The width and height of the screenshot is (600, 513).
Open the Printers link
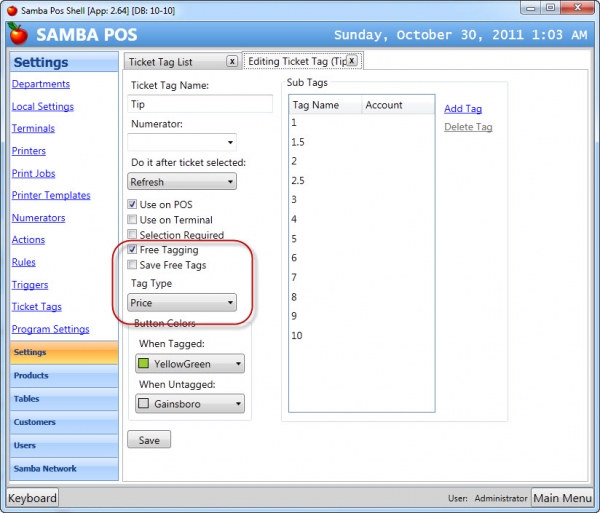[28, 151]
